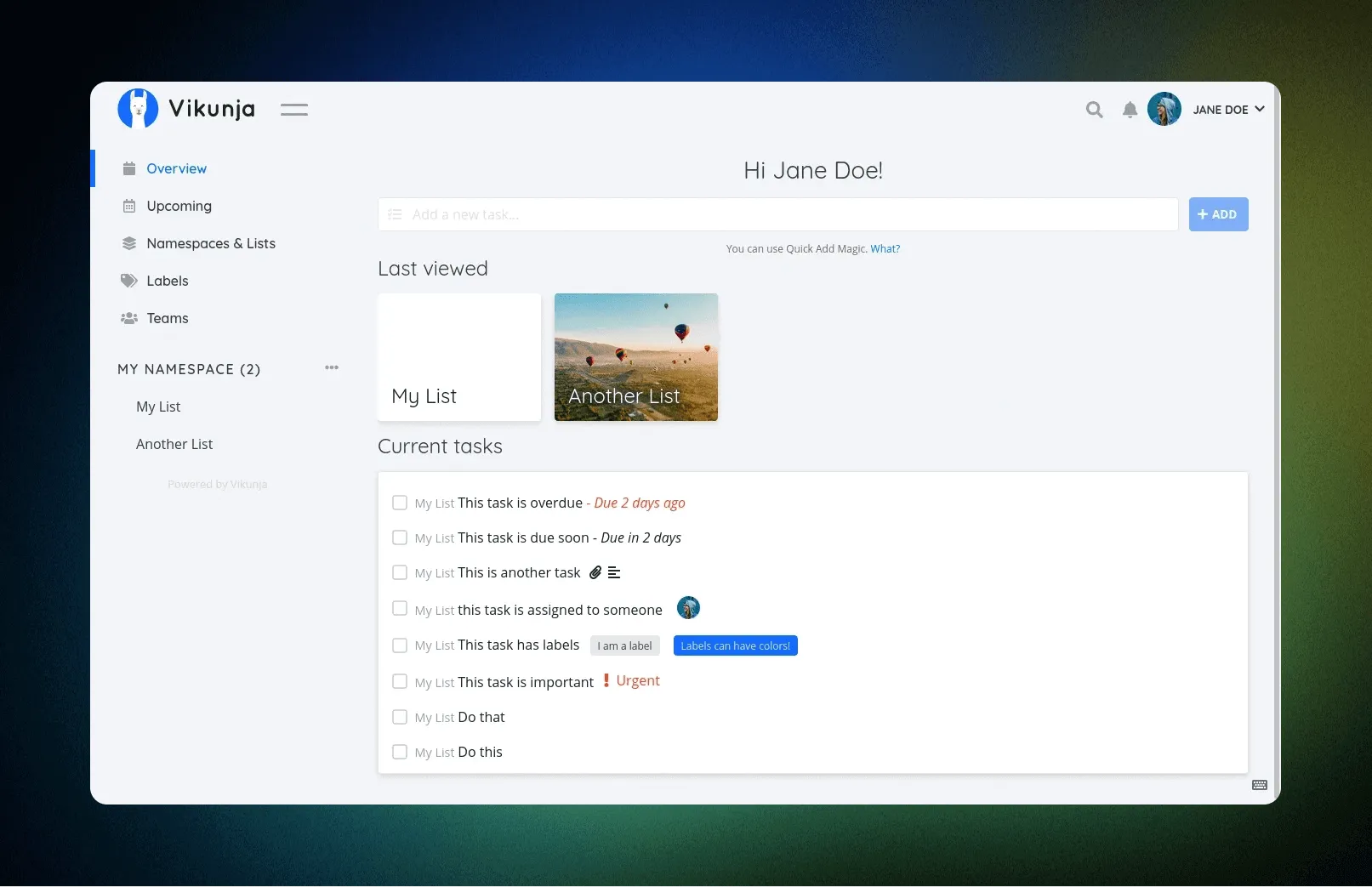Check the assigned to someone task

pyautogui.click(x=400, y=608)
